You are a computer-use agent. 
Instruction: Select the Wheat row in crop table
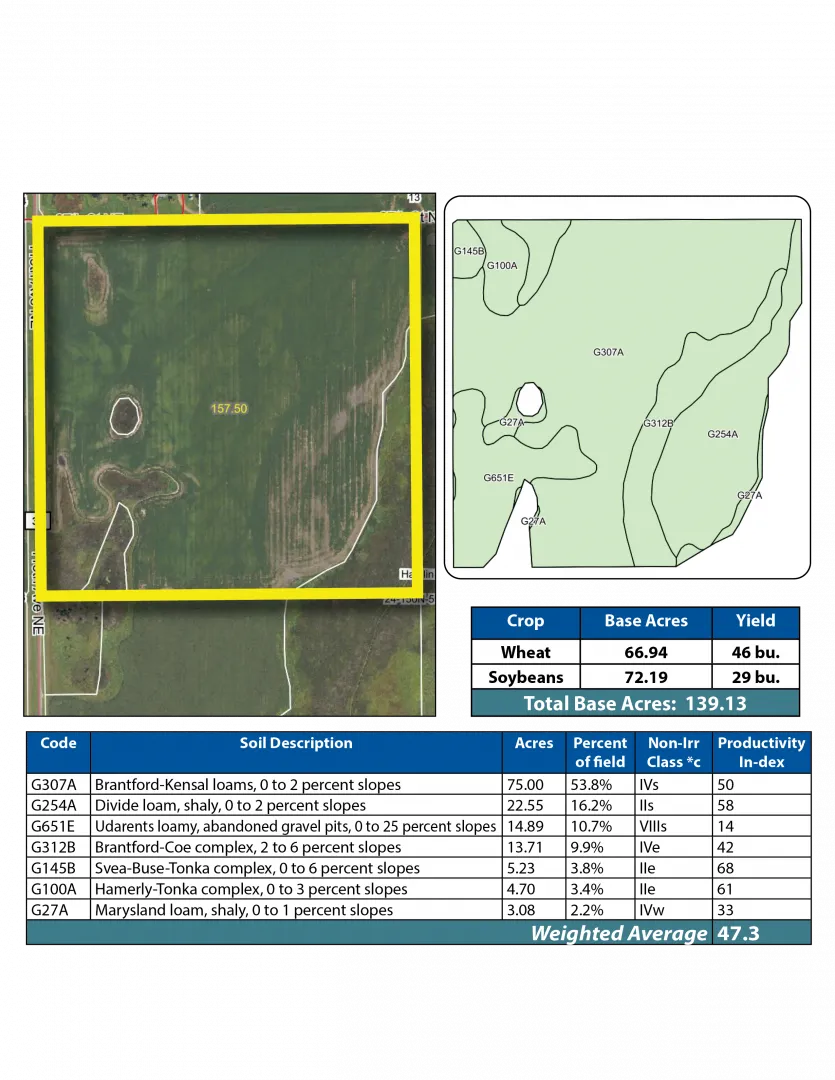(525, 652)
